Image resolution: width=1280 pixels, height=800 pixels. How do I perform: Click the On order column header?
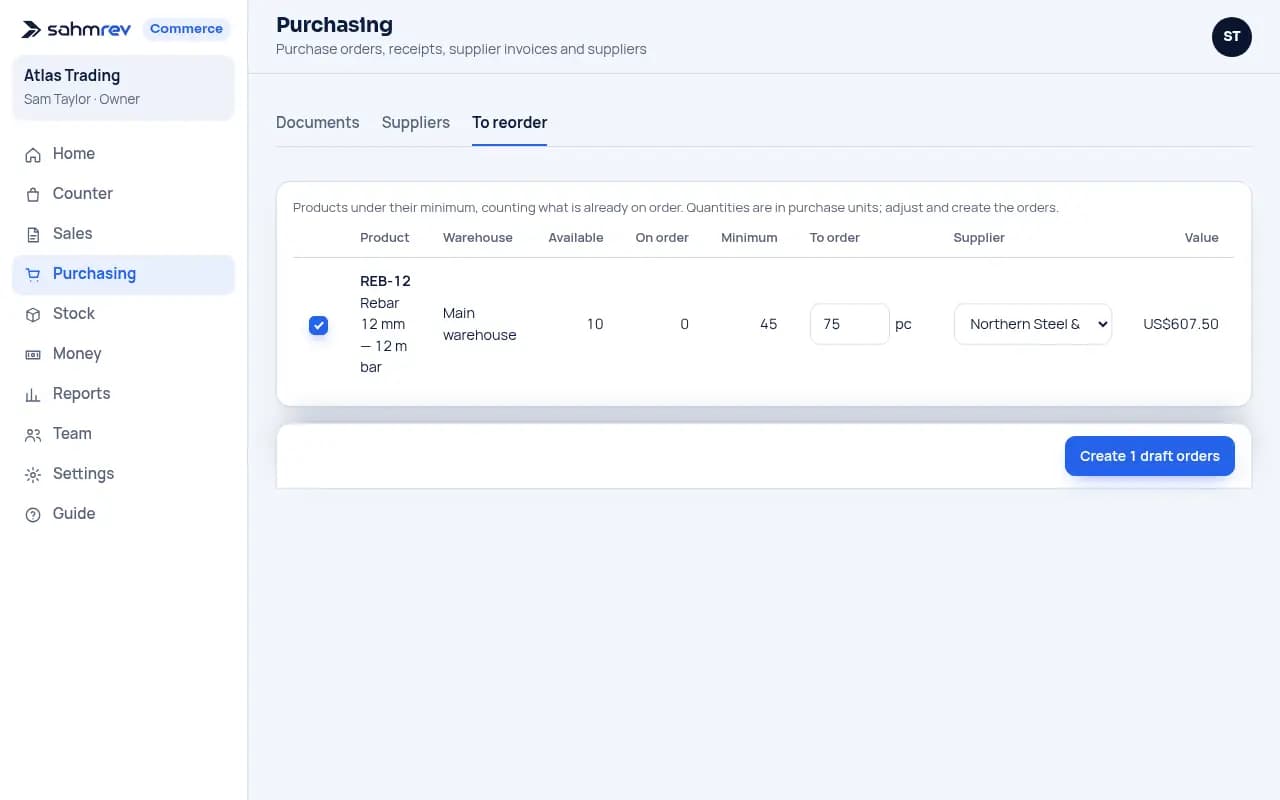coord(662,238)
